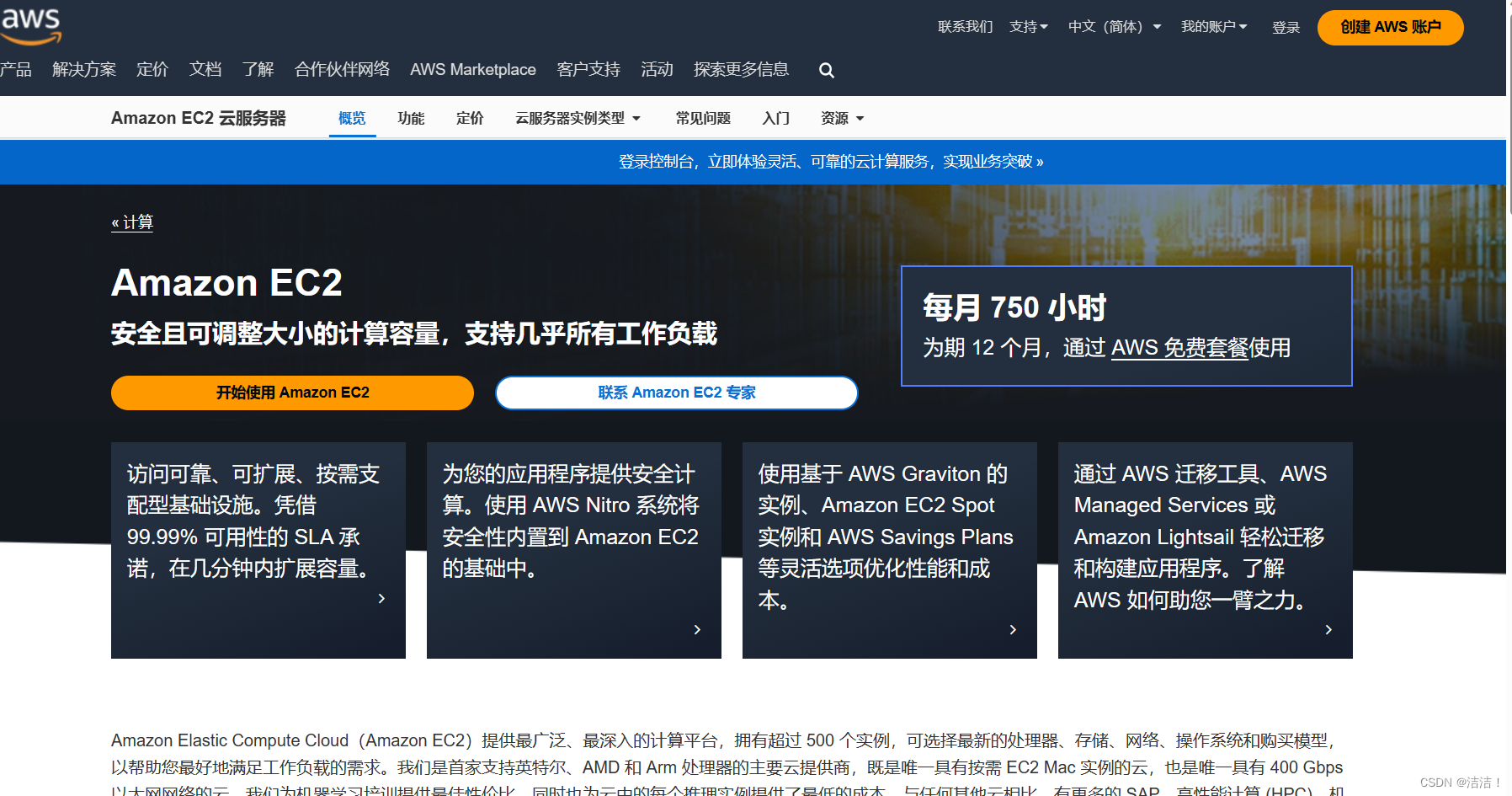Screen dimensions: 1512x796
Task: Open the 产品 menu
Action: pyautogui.click(x=16, y=70)
